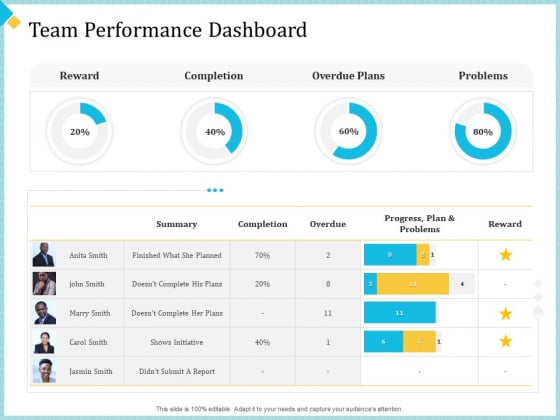Click the yellow segment in Carol Smith's progress bar
This screenshot has height=420, width=560.
click(419, 341)
